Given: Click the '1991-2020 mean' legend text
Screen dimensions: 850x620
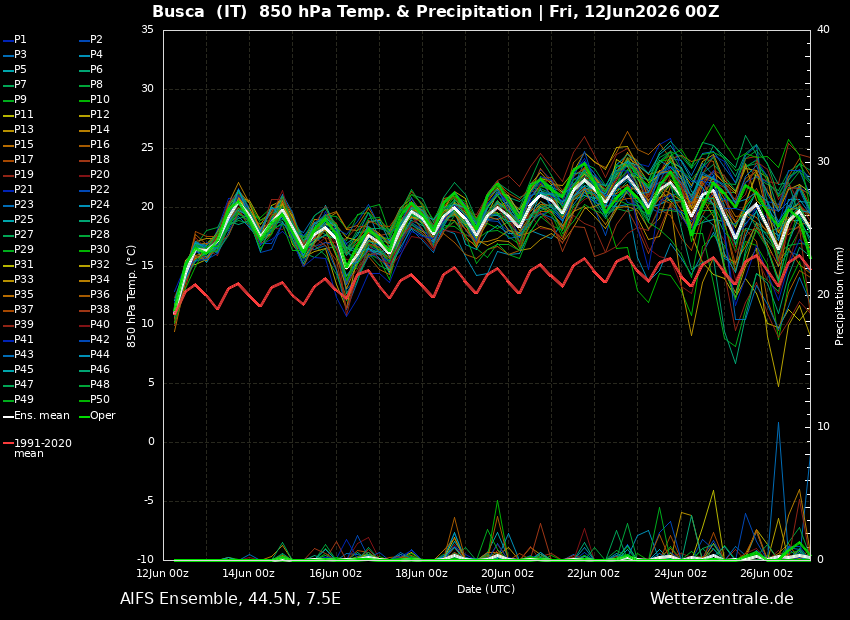Looking at the screenshot, I should pos(43,448).
